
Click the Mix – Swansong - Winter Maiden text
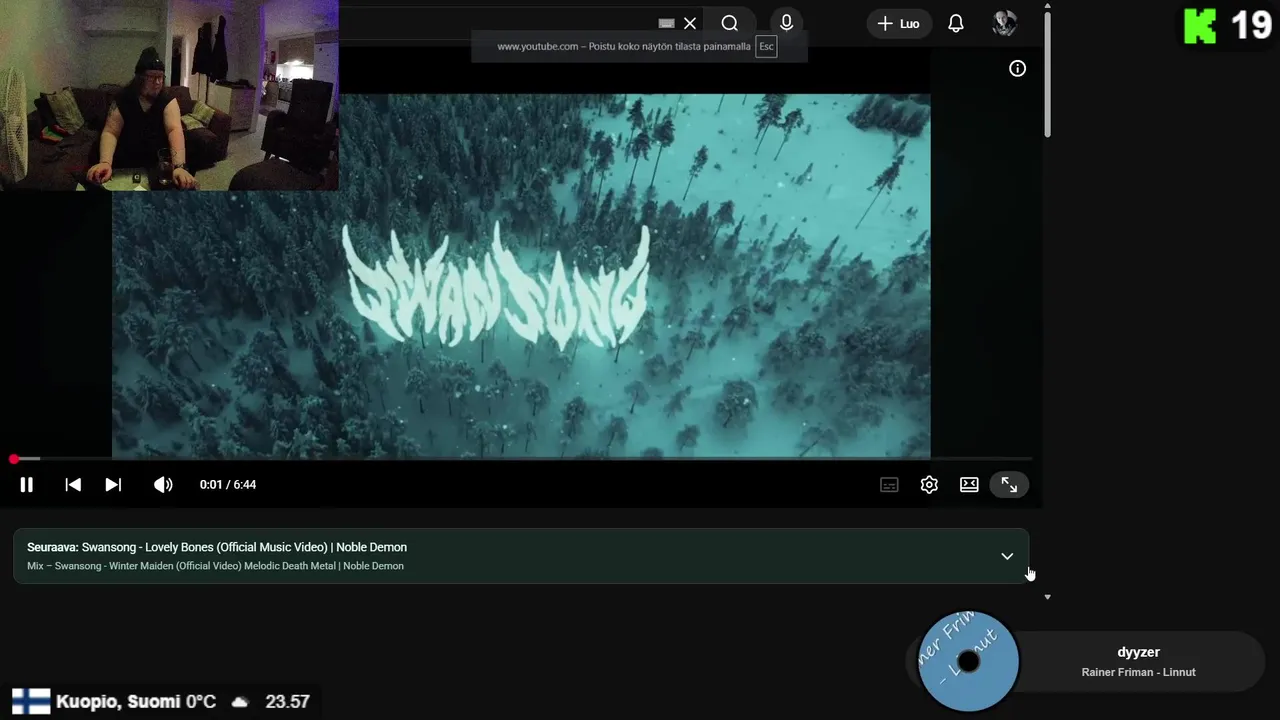215,566
